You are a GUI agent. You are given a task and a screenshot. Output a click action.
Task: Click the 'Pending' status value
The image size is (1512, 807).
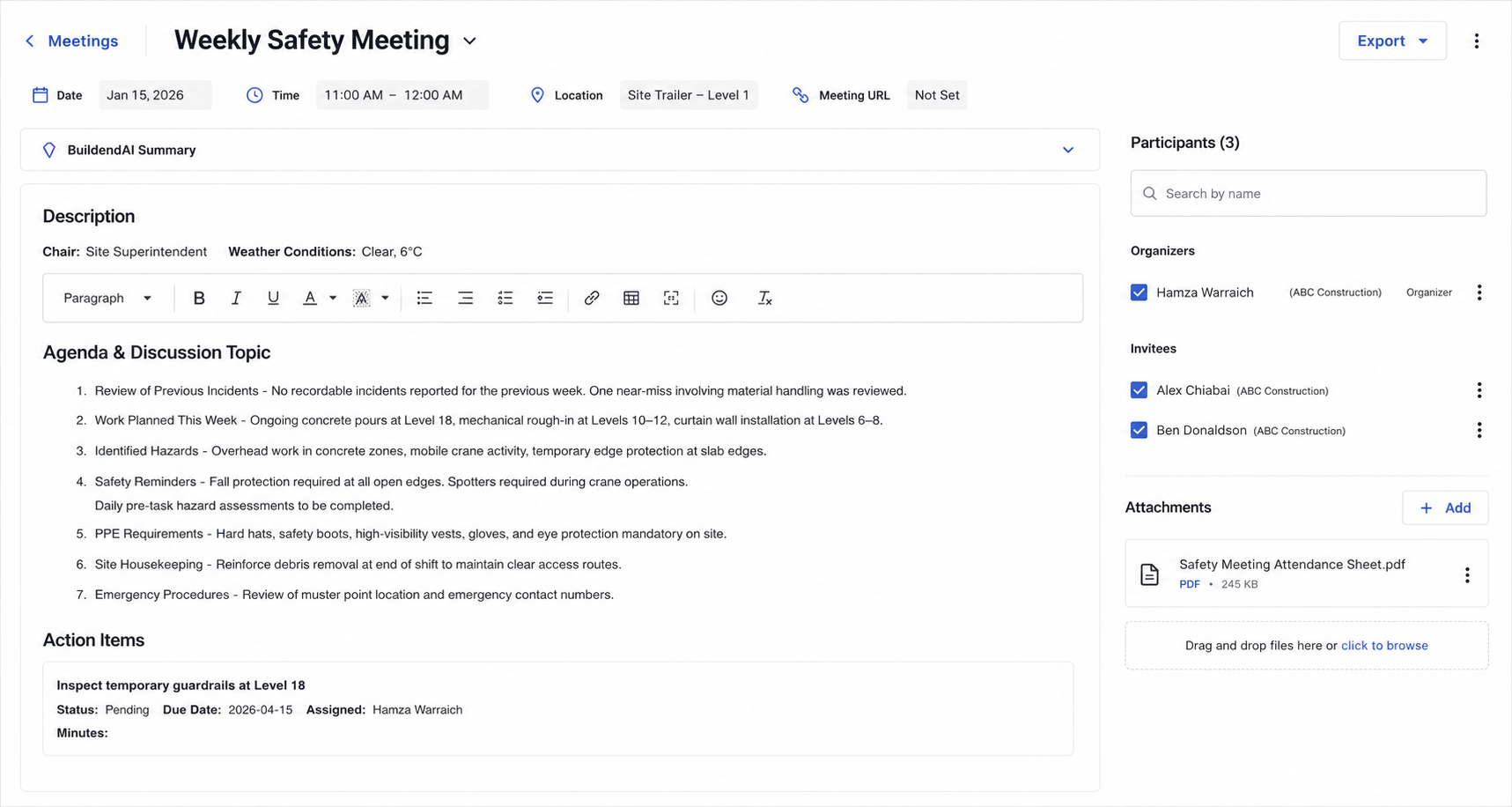coord(127,710)
